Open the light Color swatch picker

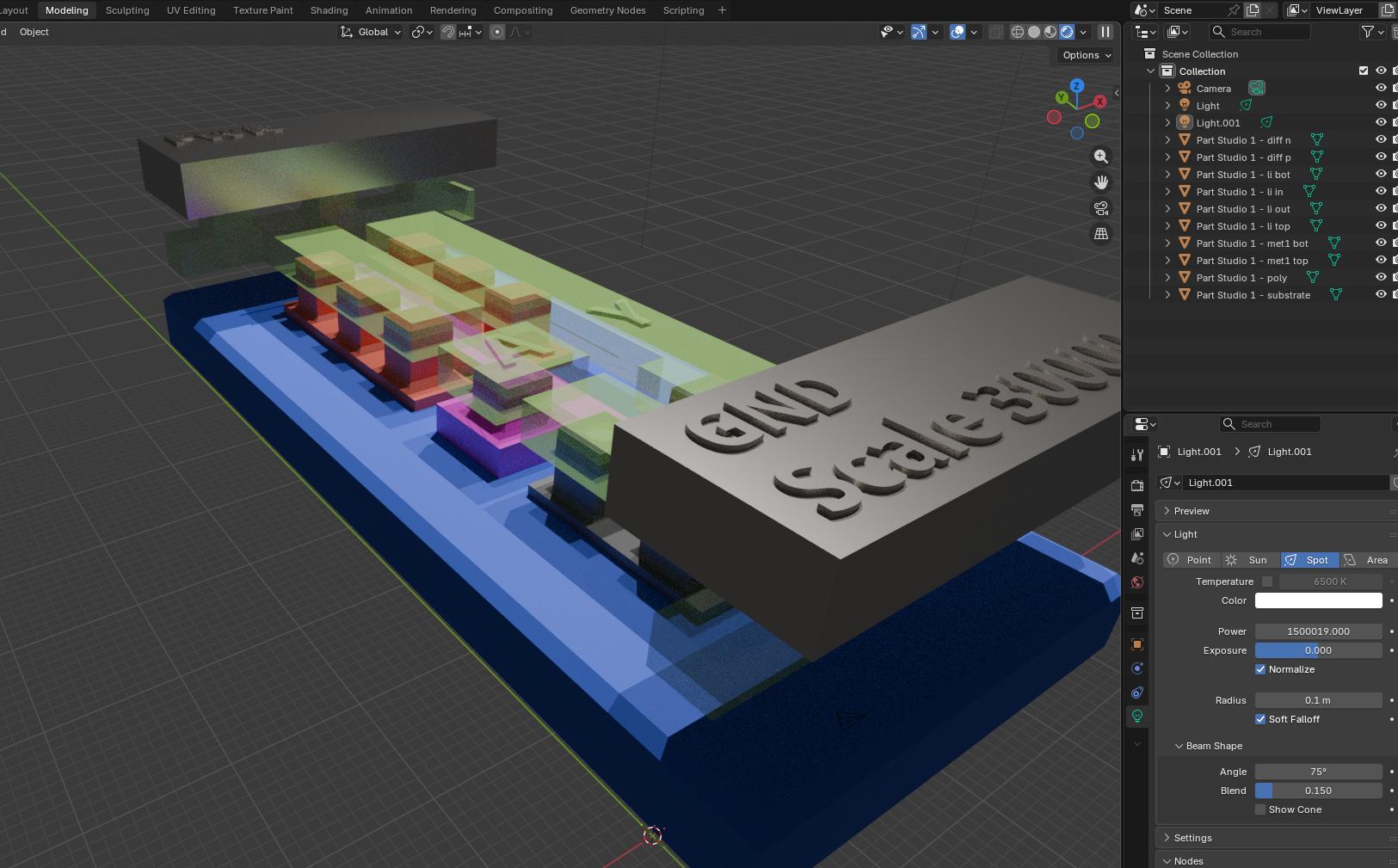tap(1318, 600)
